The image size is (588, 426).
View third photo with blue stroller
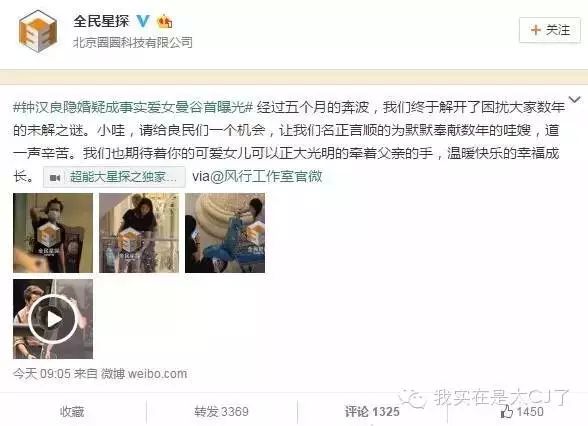(x=225, y=233)
